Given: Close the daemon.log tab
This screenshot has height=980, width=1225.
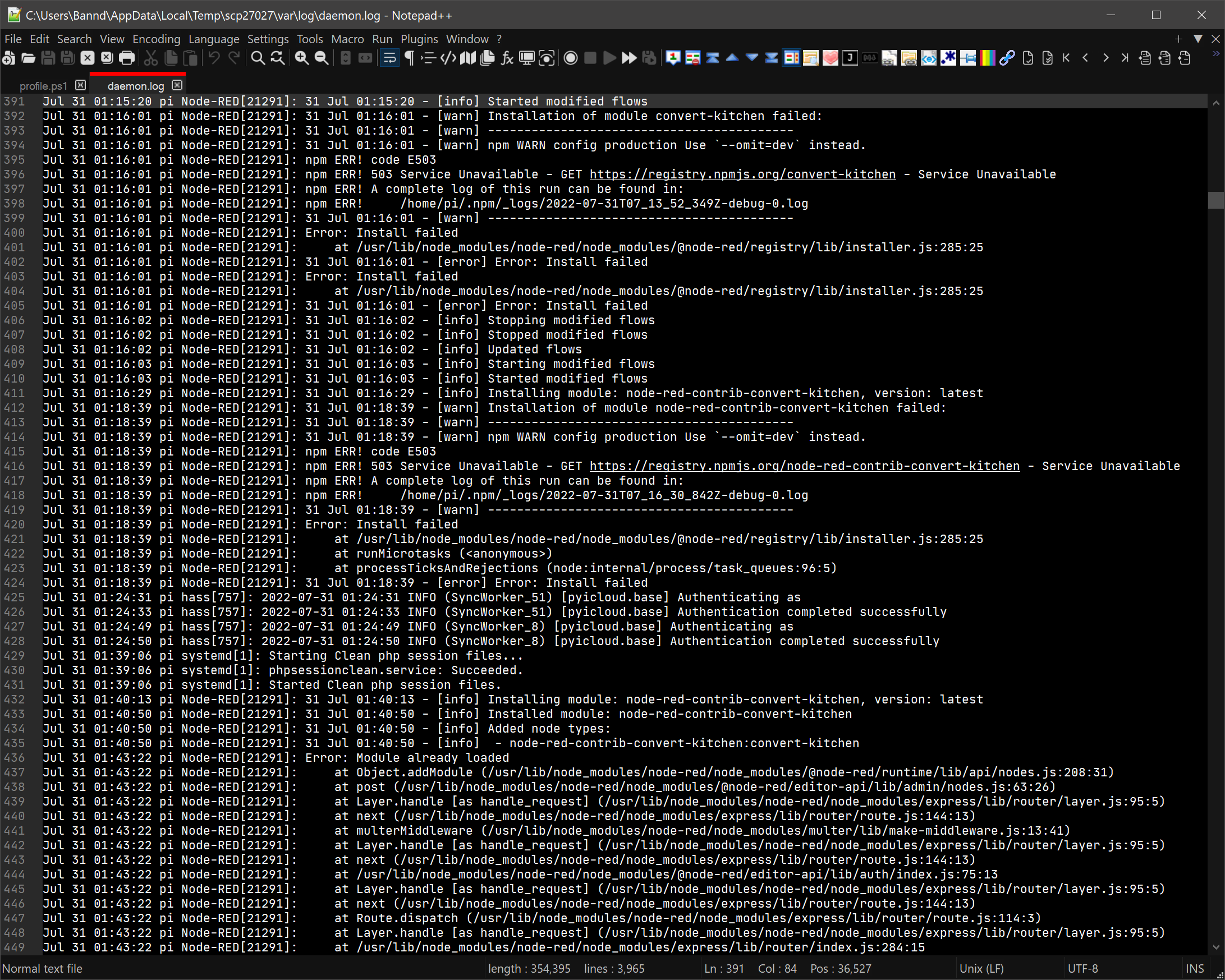Looking at the screenshot, I should (177, 85).
